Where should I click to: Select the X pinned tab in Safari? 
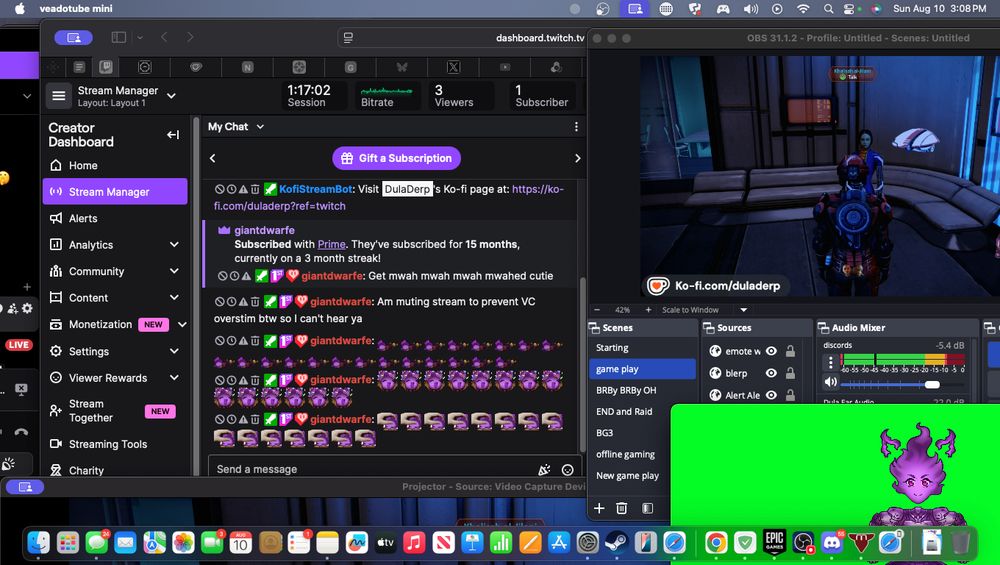tap(453, 67)
